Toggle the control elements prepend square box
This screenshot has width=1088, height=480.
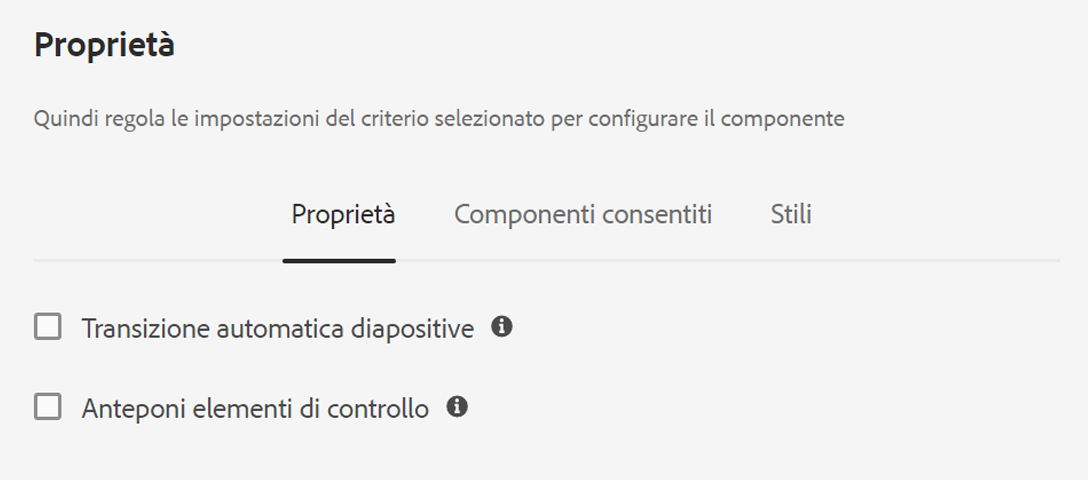pos(48,407)
